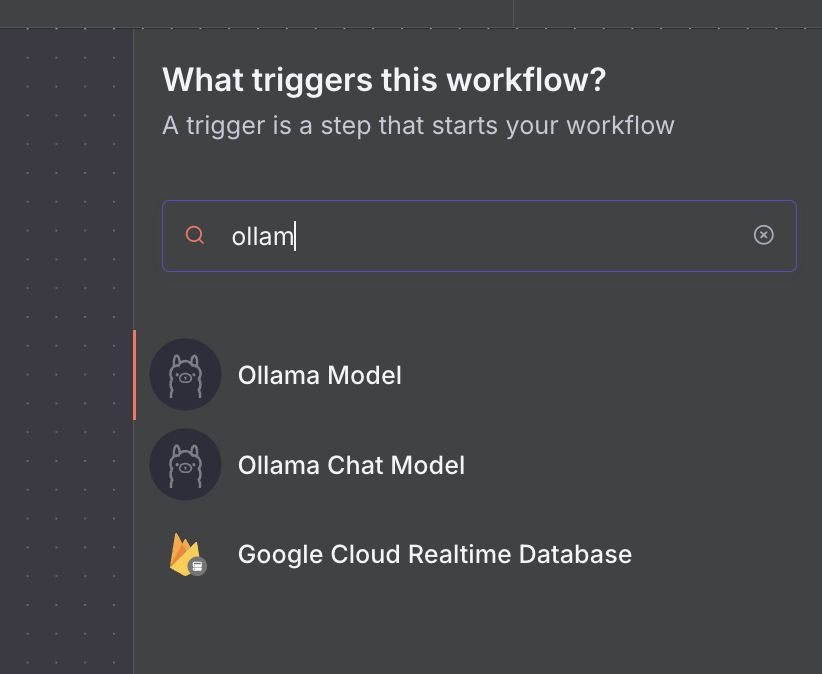822x674 pixels.
Task: Click the dotted workflow canvas background
Action: coord(65,400)
